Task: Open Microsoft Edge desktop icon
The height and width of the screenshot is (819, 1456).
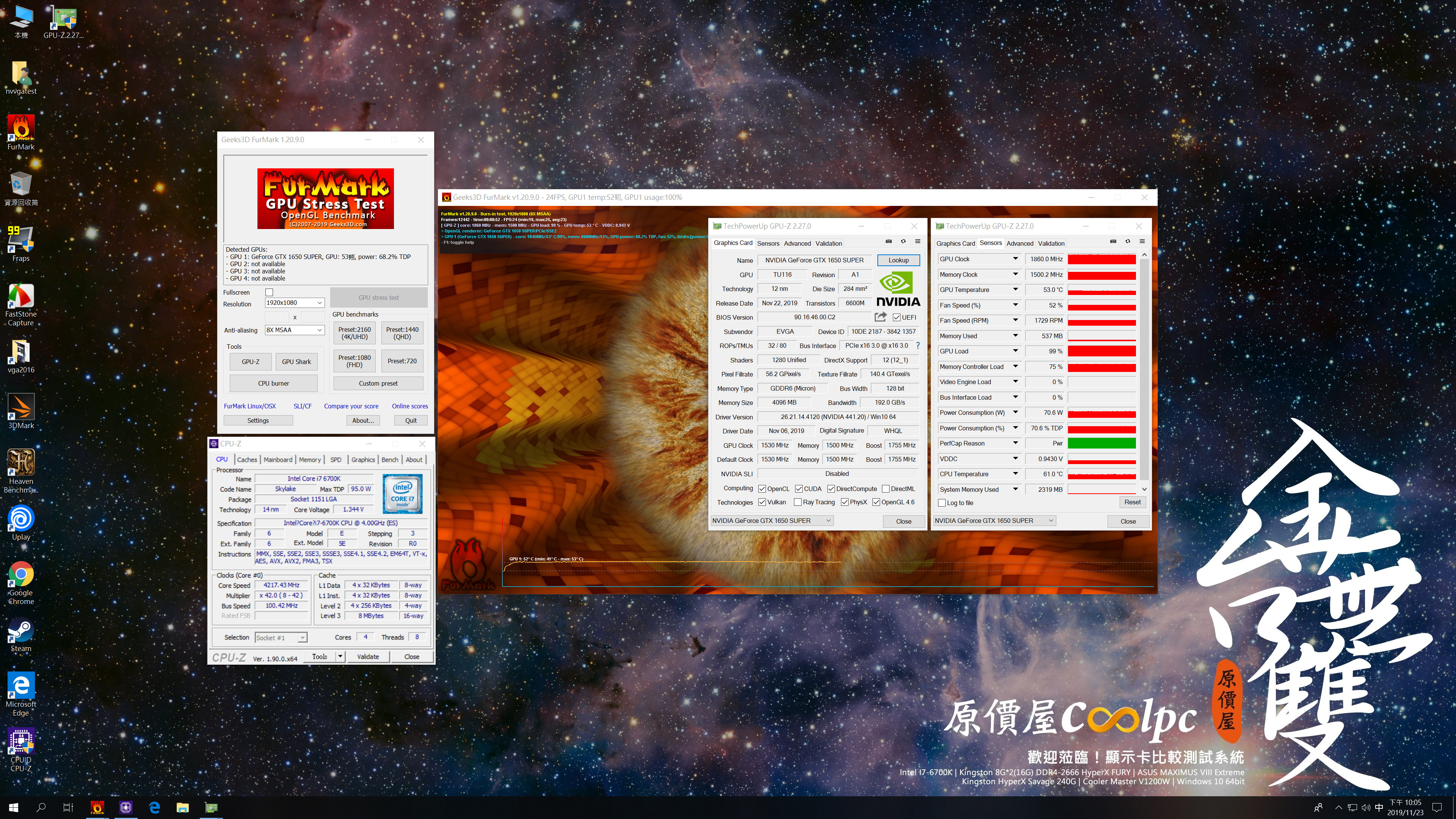Action: click(21, 694)
